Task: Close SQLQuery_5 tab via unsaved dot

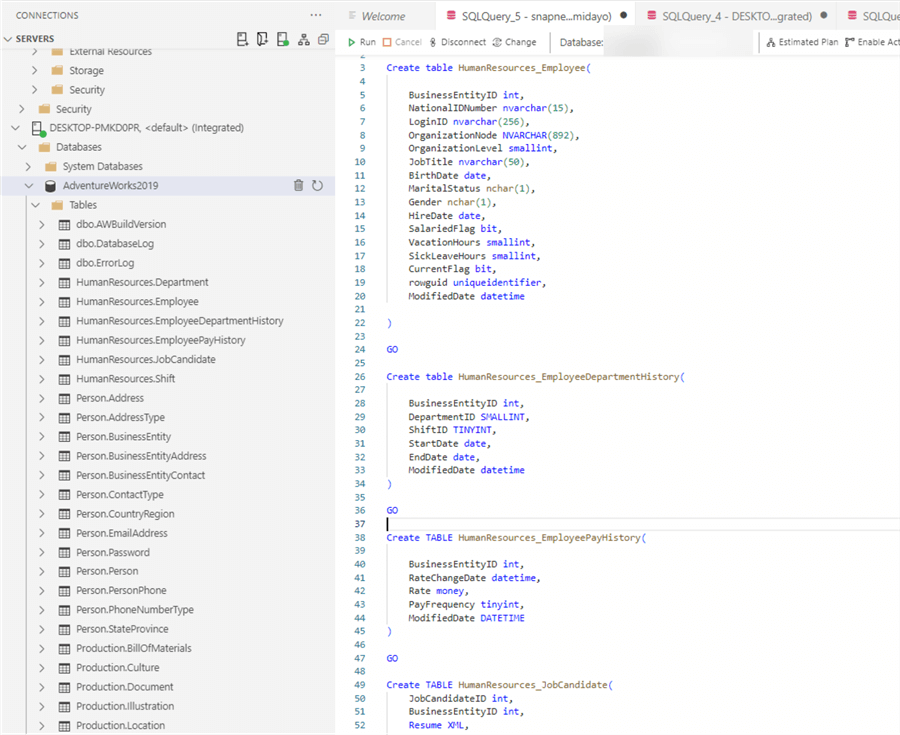Action: (x=624, y=16)
